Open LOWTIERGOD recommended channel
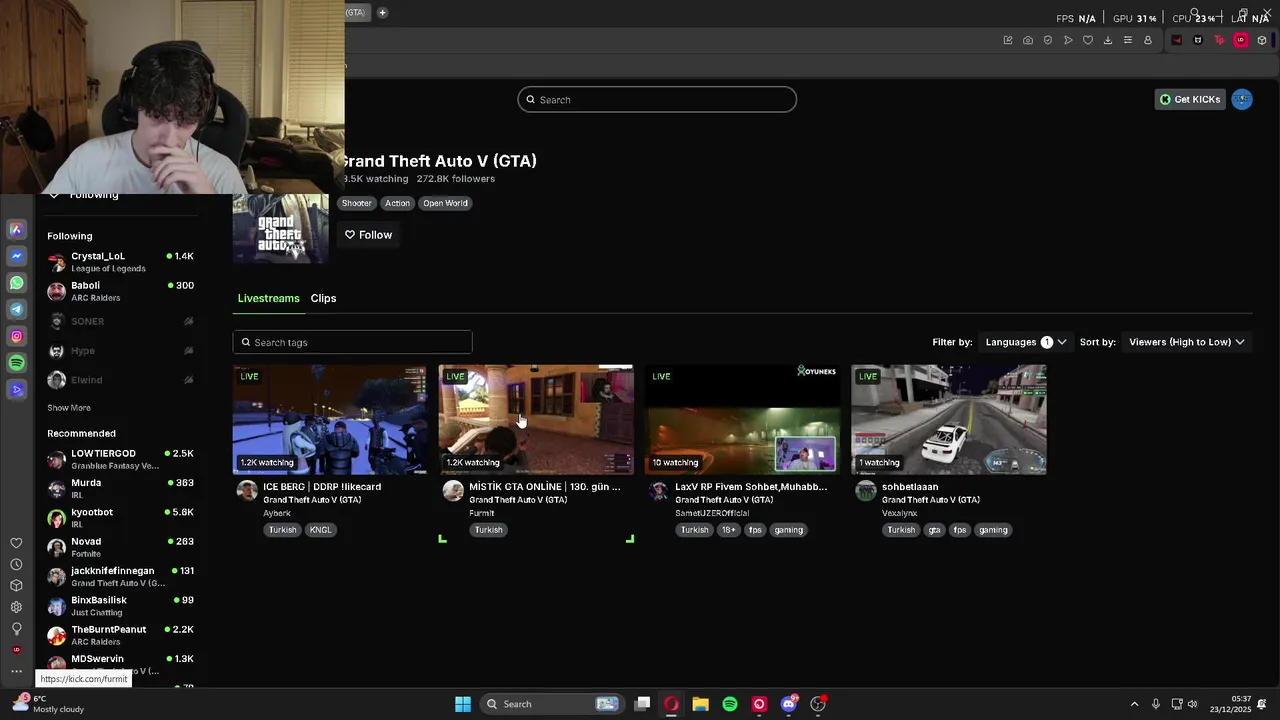The width and height of the screenshot is (1280, 720). pyautogui.click(x=120, y=459)
